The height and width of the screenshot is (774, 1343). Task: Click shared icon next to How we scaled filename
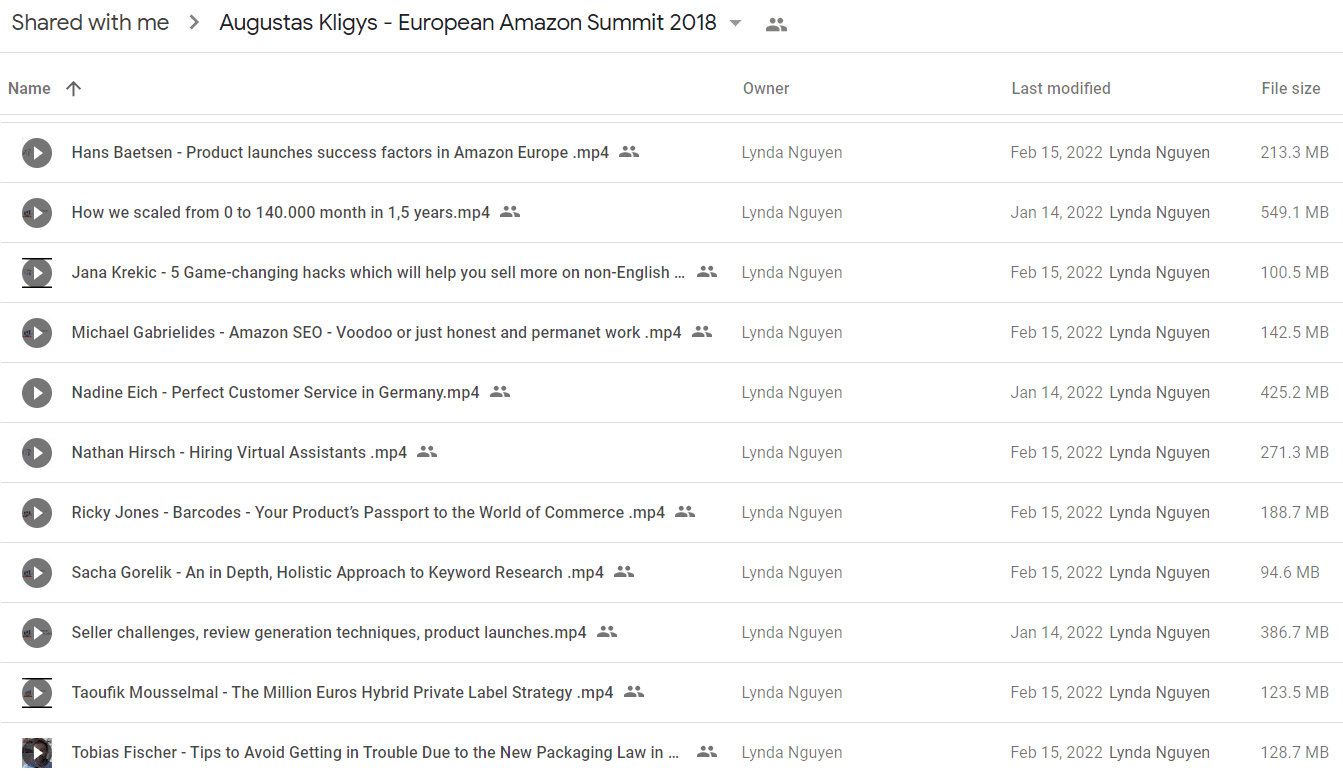510,212
